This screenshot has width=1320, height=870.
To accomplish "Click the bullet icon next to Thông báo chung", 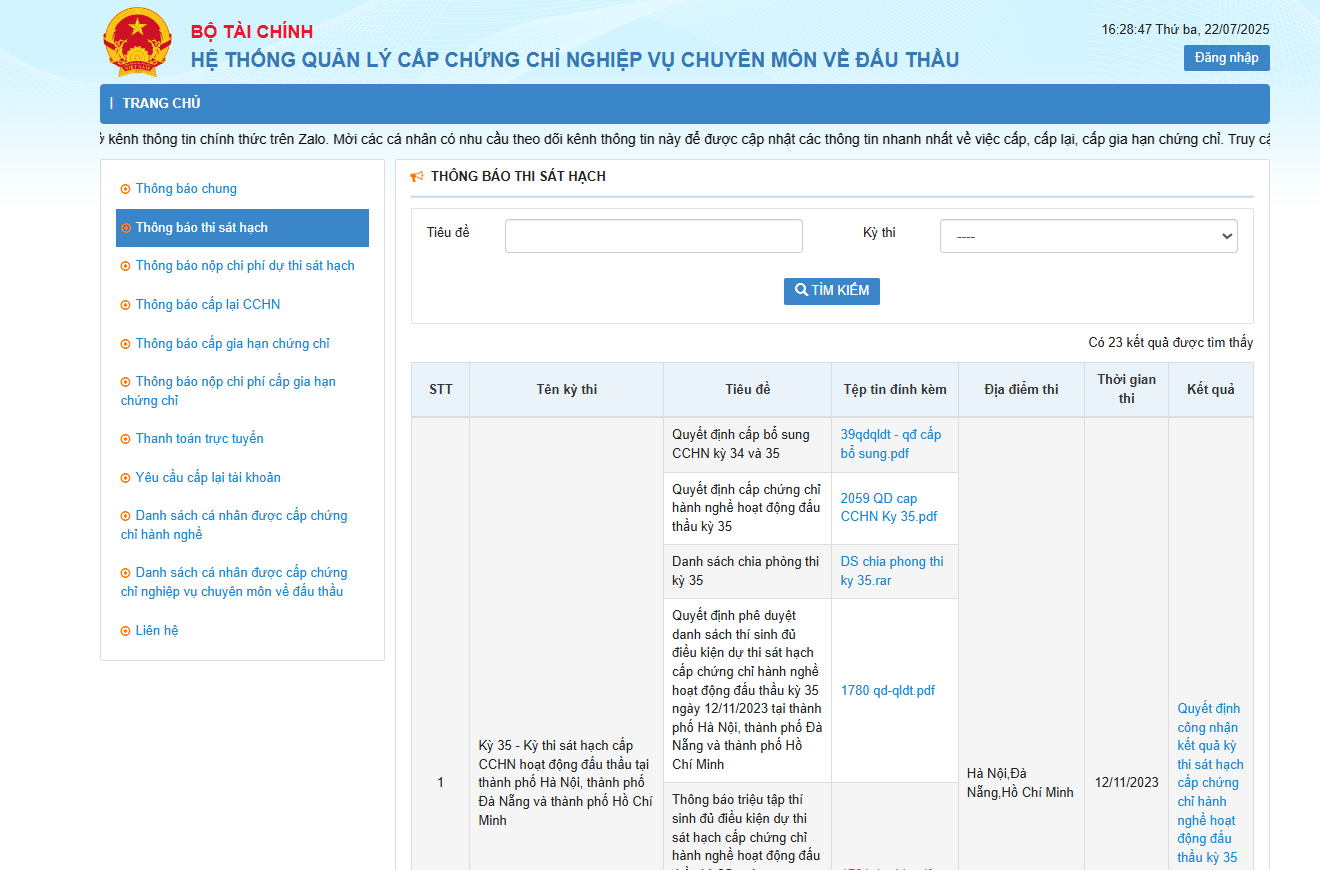I will click(x=125, y=189).
